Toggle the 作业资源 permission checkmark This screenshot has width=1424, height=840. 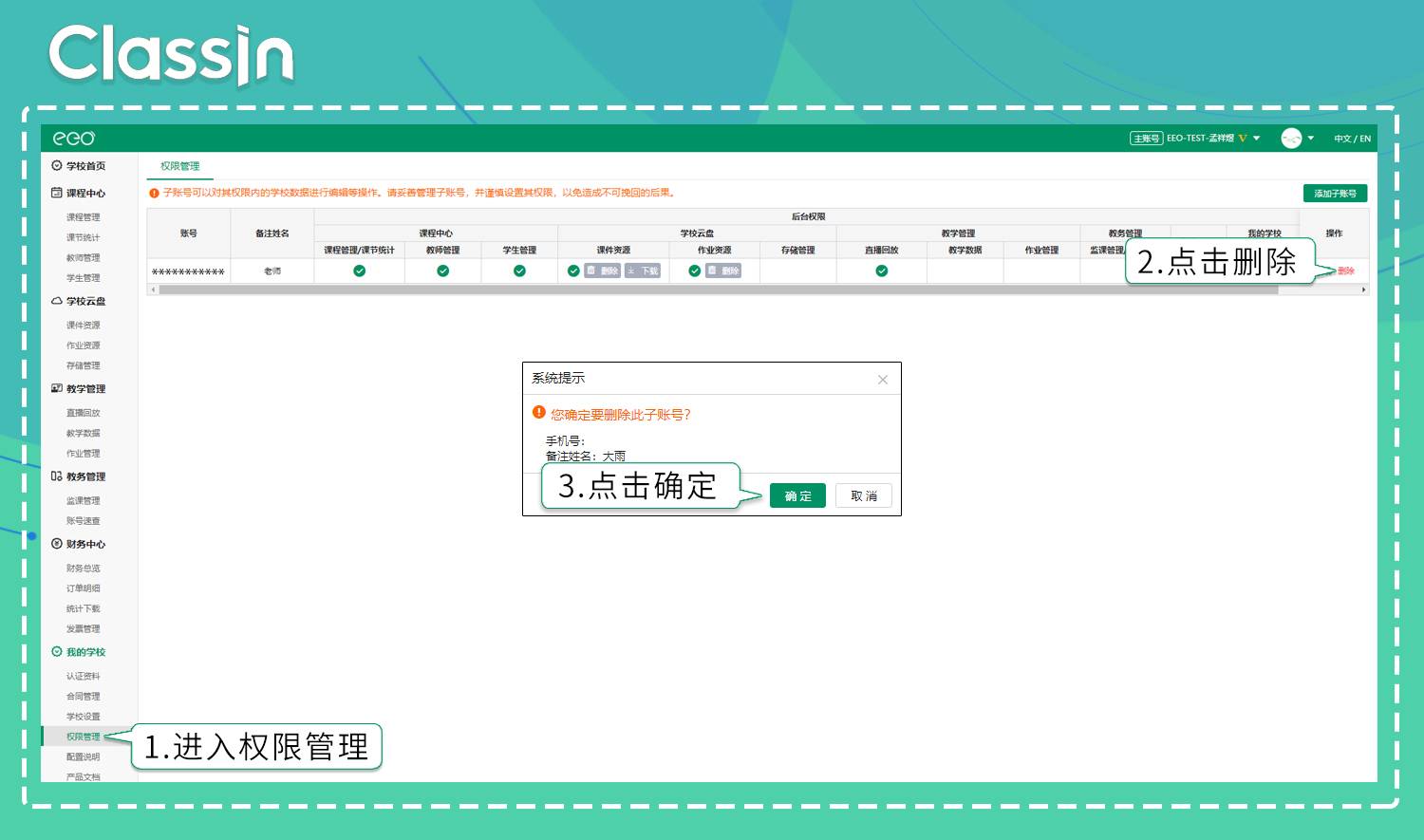694,271
